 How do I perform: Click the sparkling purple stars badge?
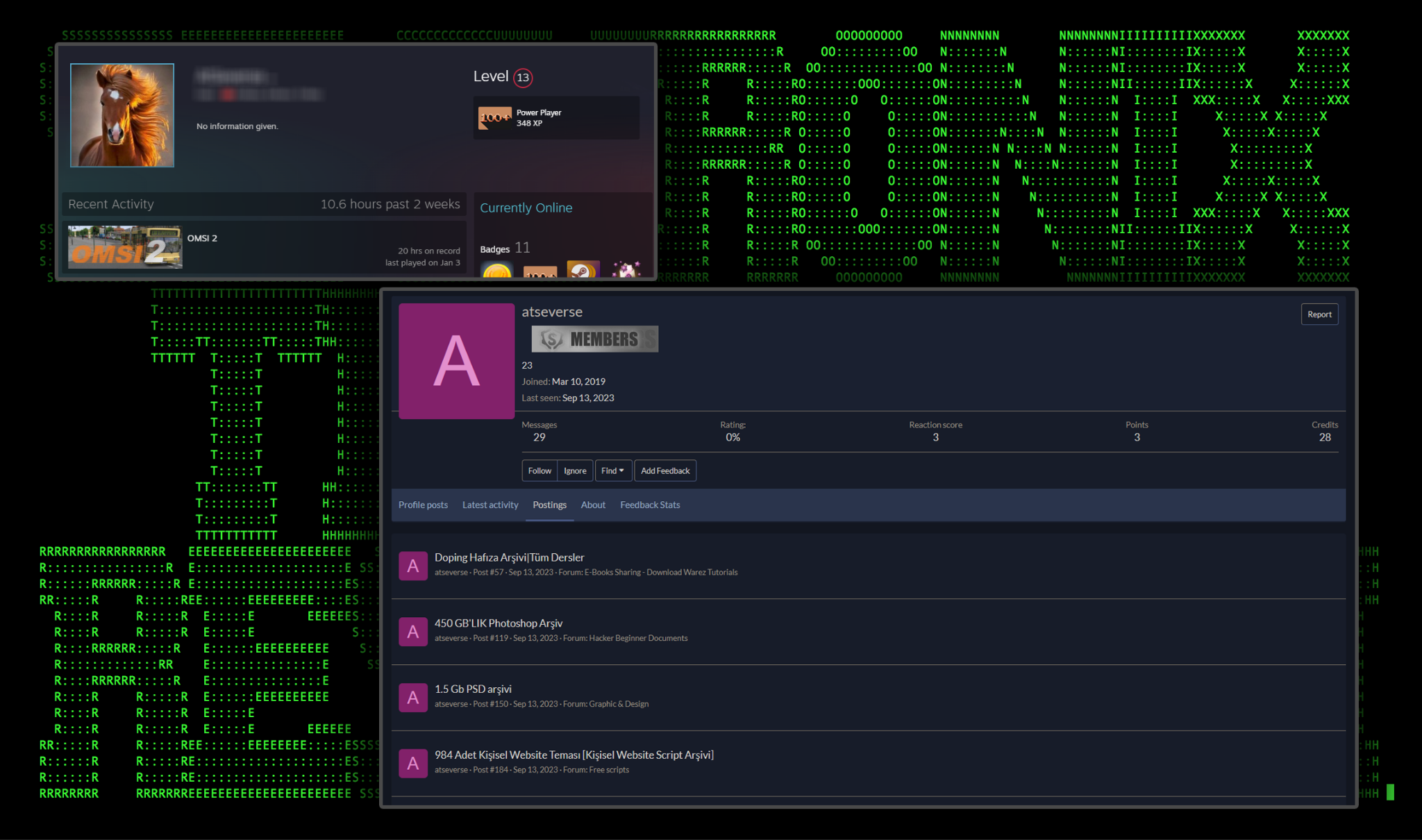626,270
